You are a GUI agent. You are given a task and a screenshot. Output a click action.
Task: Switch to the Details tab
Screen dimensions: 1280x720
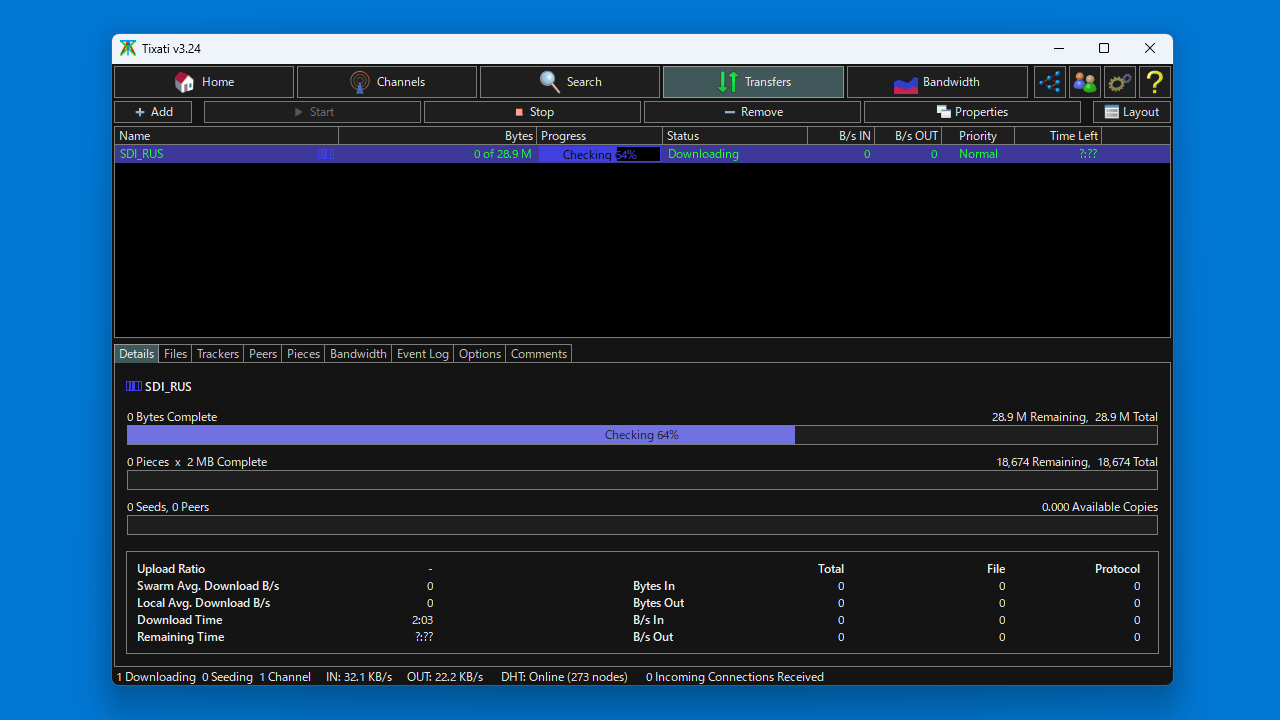(137, 354)
